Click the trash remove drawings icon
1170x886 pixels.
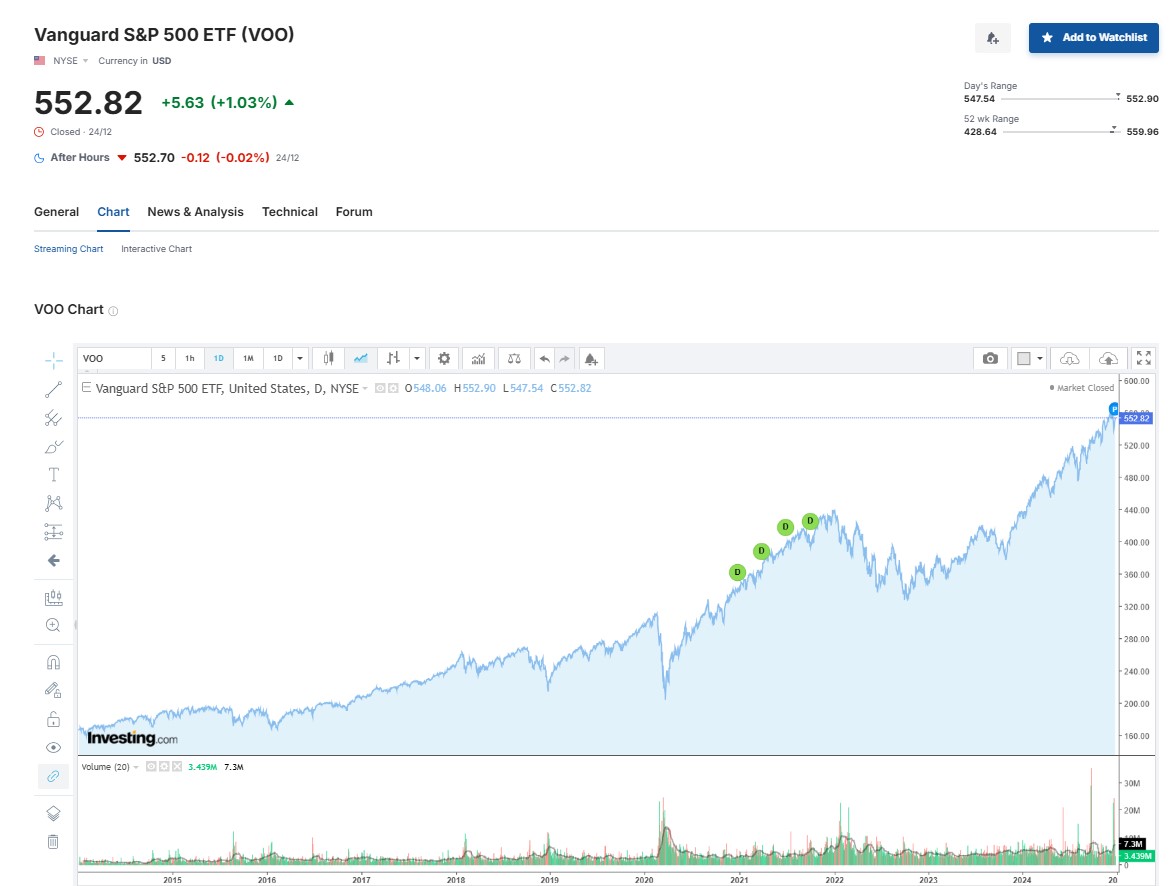(x=54, y=842)
